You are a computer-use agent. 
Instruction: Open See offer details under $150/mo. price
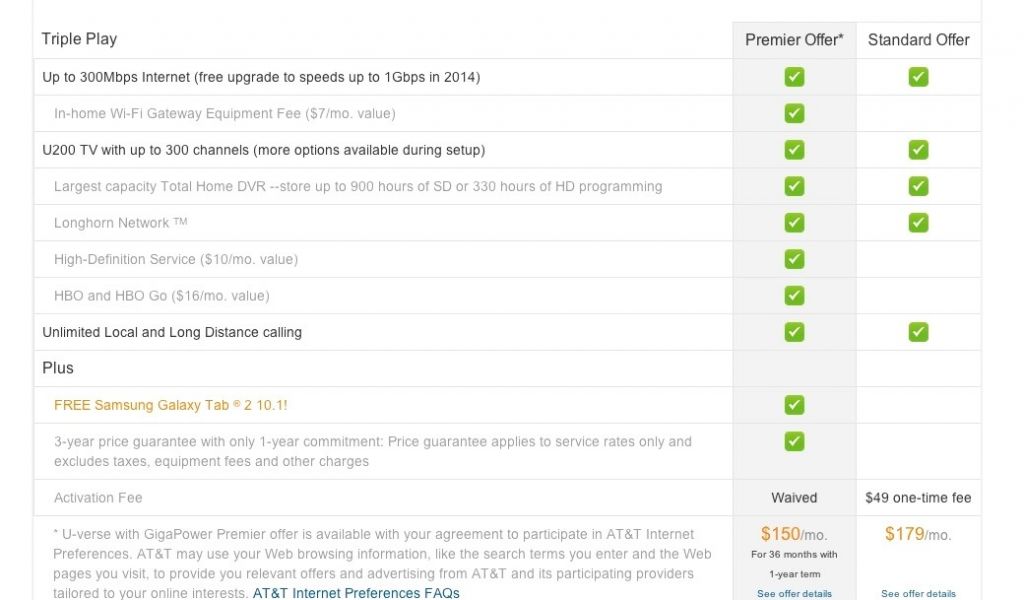click(x=794, y=594)
